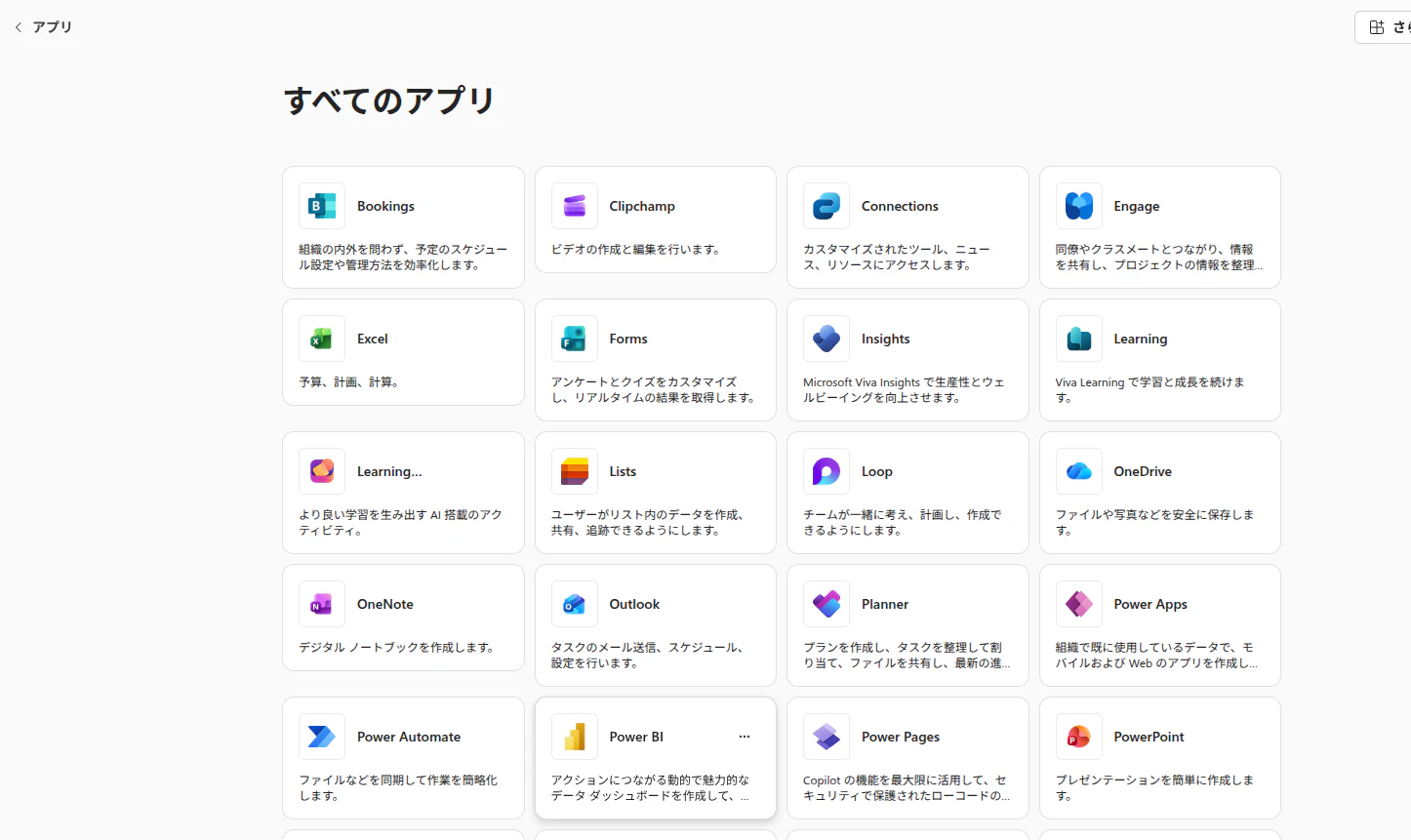Screen dimensions: 1411x840
Task: Open the Learning... activities app icon
Action: 322,471
